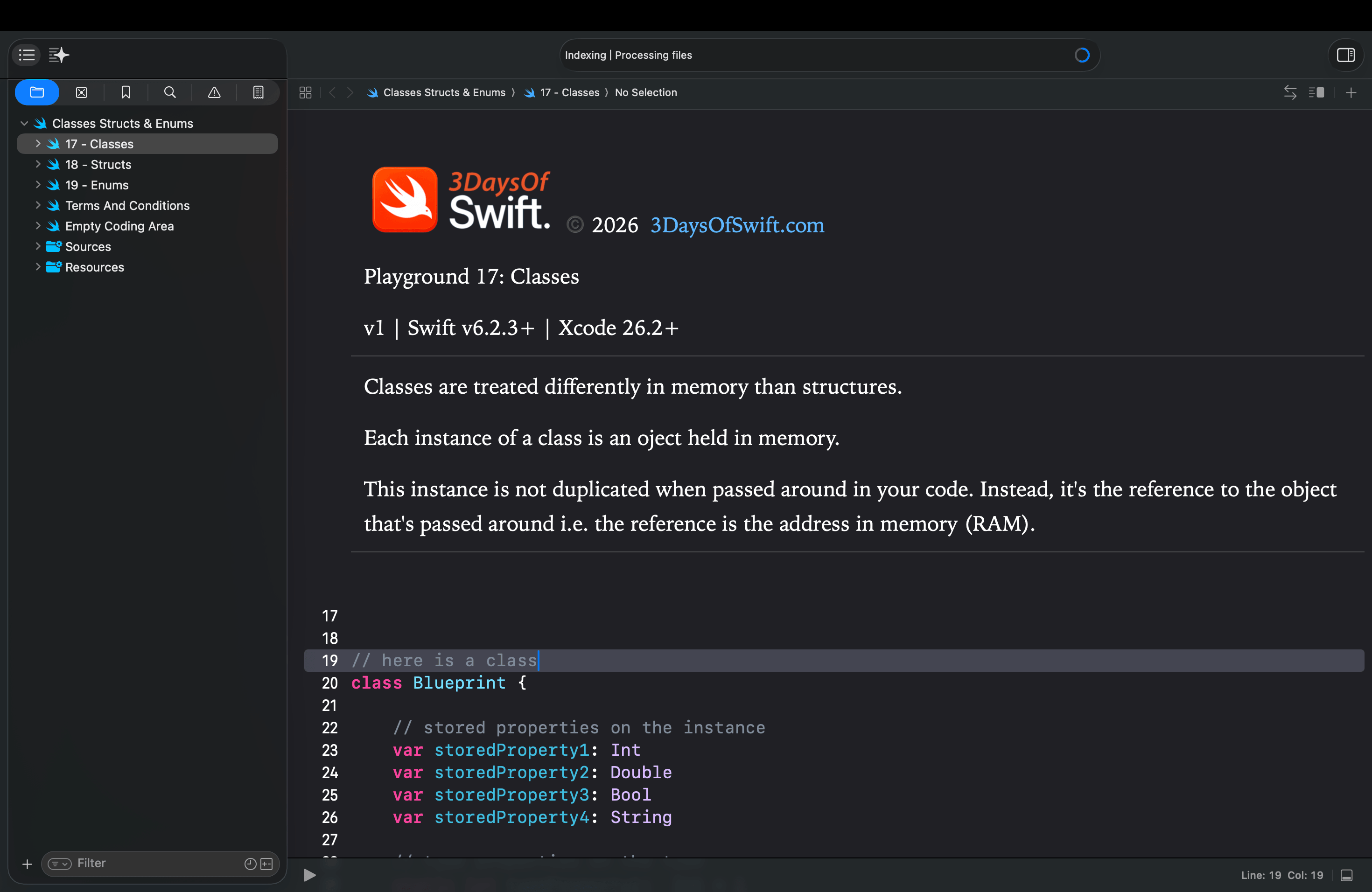
Task: Open the find navigator search icon
Action: tap(169, 92)
